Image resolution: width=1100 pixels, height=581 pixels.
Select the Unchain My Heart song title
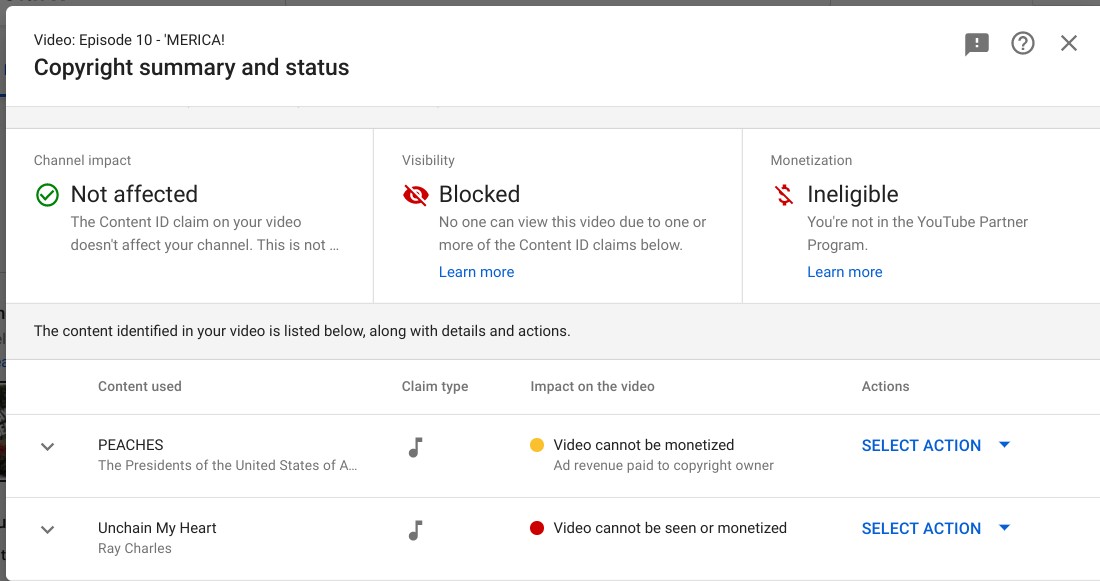(x=157, y=528)
